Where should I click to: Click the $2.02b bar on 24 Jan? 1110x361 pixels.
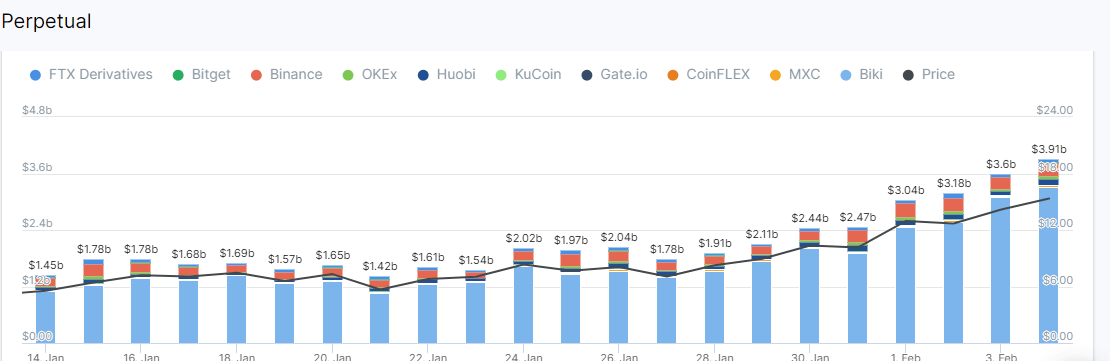pyautogui.click(x=523, y=296)
